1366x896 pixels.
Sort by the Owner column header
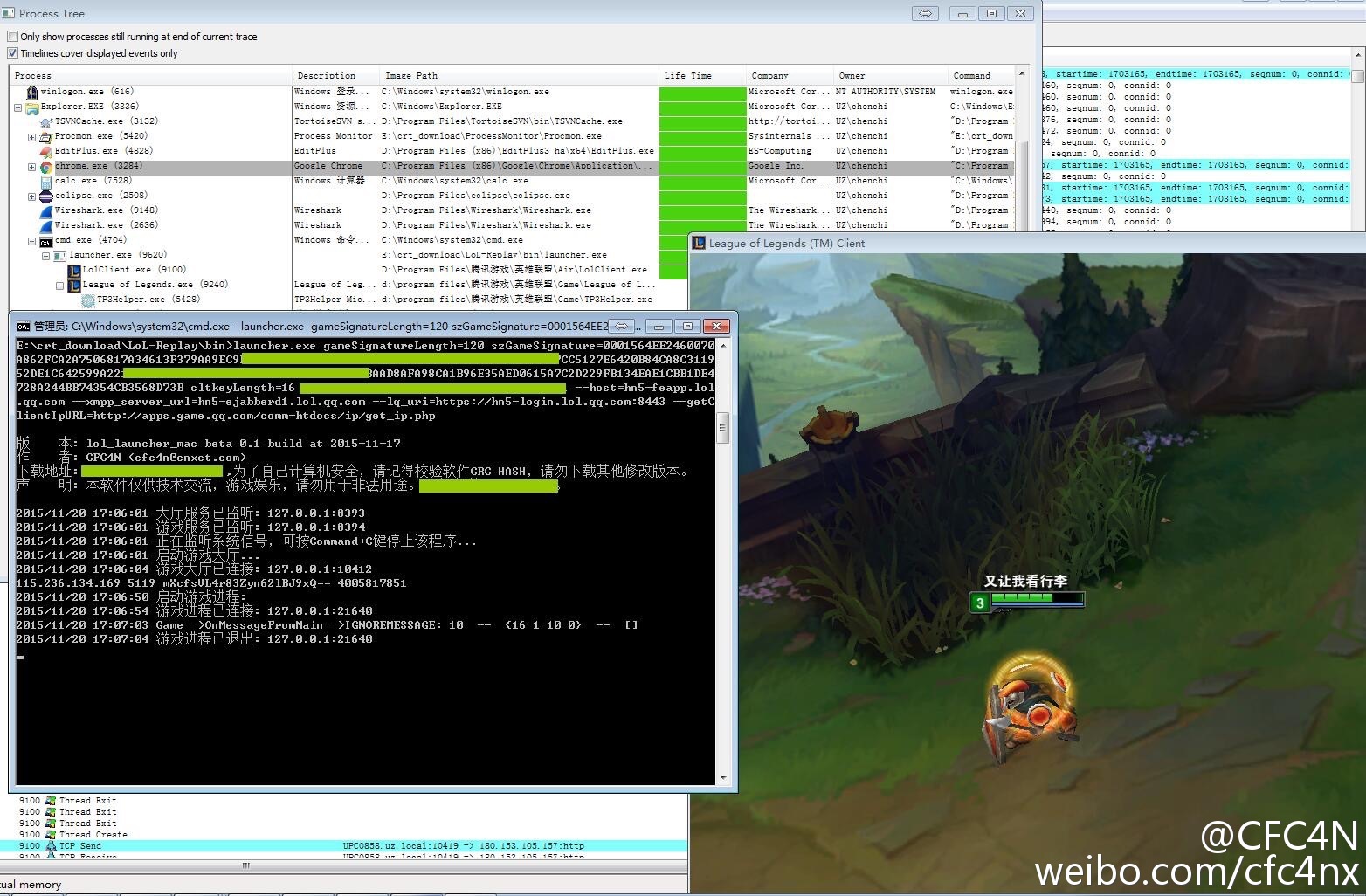click(890, 76)
